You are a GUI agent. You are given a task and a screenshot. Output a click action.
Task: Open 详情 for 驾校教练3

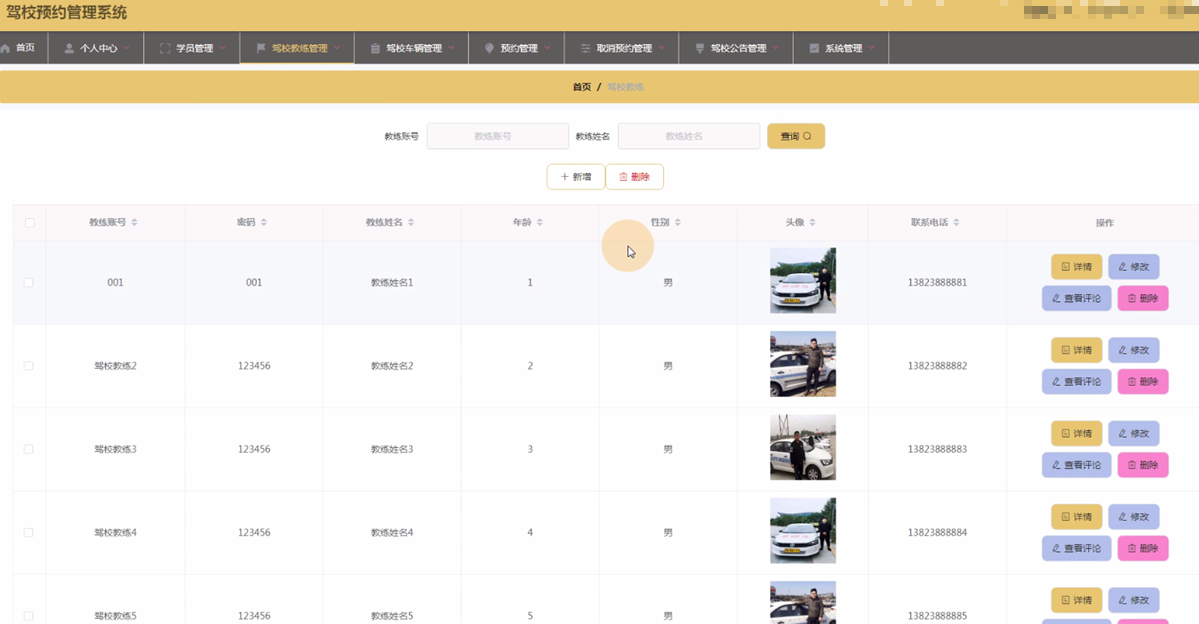(x=1077, y=434)
